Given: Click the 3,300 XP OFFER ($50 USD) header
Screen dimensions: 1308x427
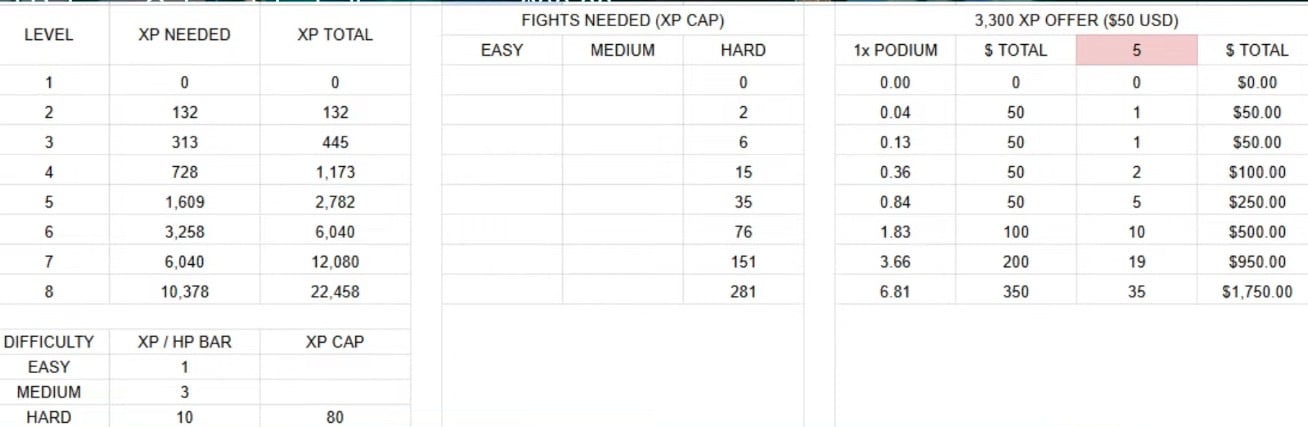Looking at the screenshot, I should click(x=1075, y=20).
